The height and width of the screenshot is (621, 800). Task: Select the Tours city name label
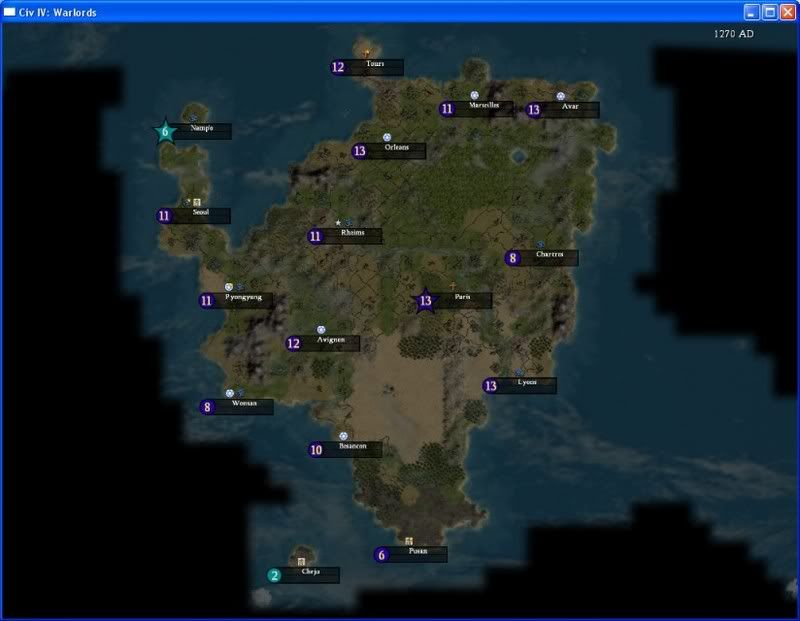point(375,64)
